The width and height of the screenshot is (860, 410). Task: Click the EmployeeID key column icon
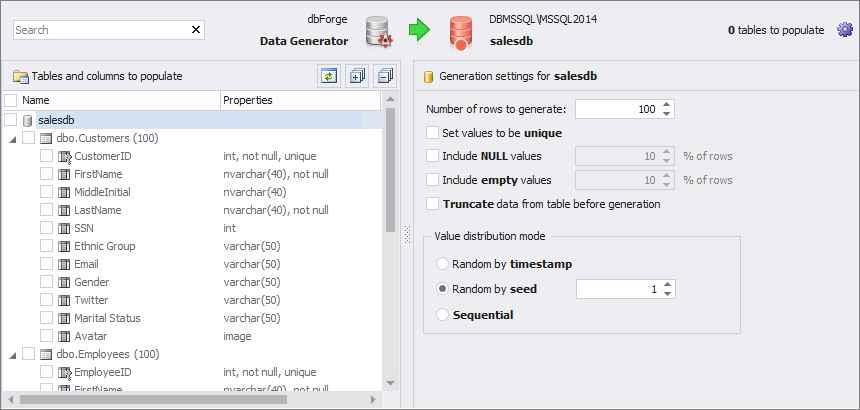tap(64, 373)
